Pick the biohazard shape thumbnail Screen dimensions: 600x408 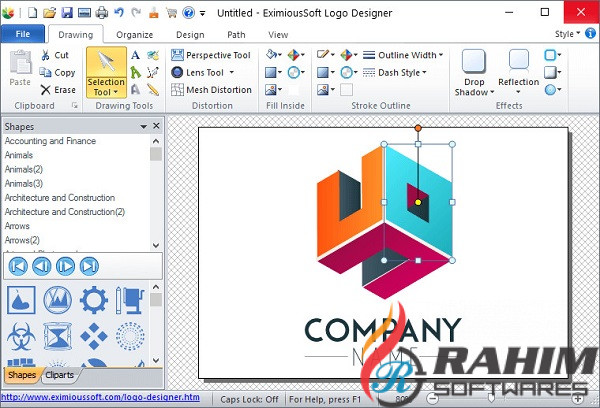click(21, 336)
